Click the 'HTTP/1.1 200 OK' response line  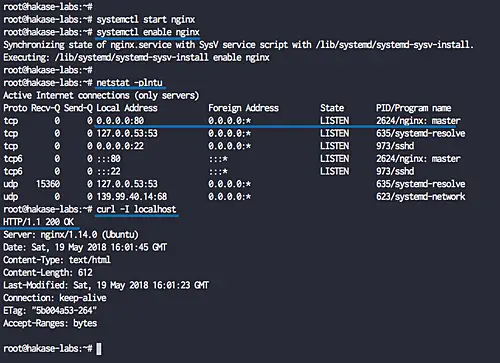coord(39,222)
